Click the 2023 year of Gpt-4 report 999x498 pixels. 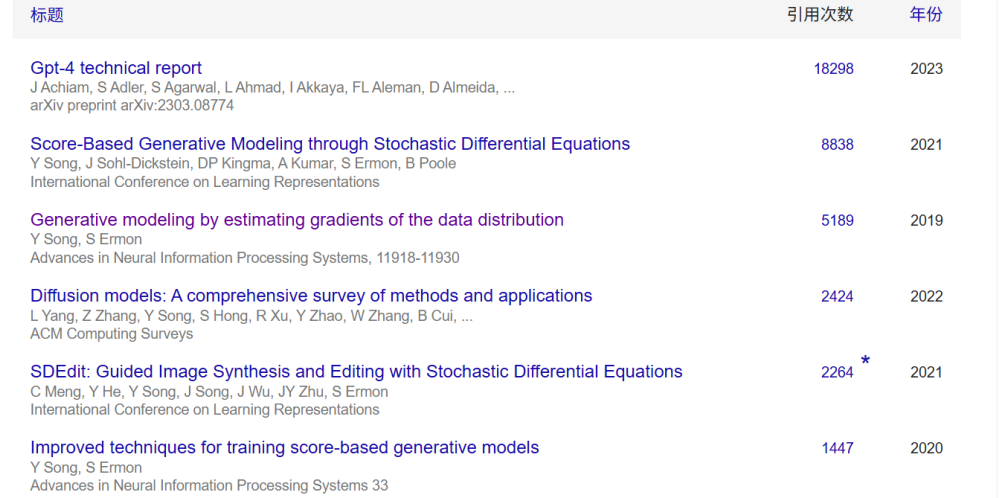tap(926, 69)
